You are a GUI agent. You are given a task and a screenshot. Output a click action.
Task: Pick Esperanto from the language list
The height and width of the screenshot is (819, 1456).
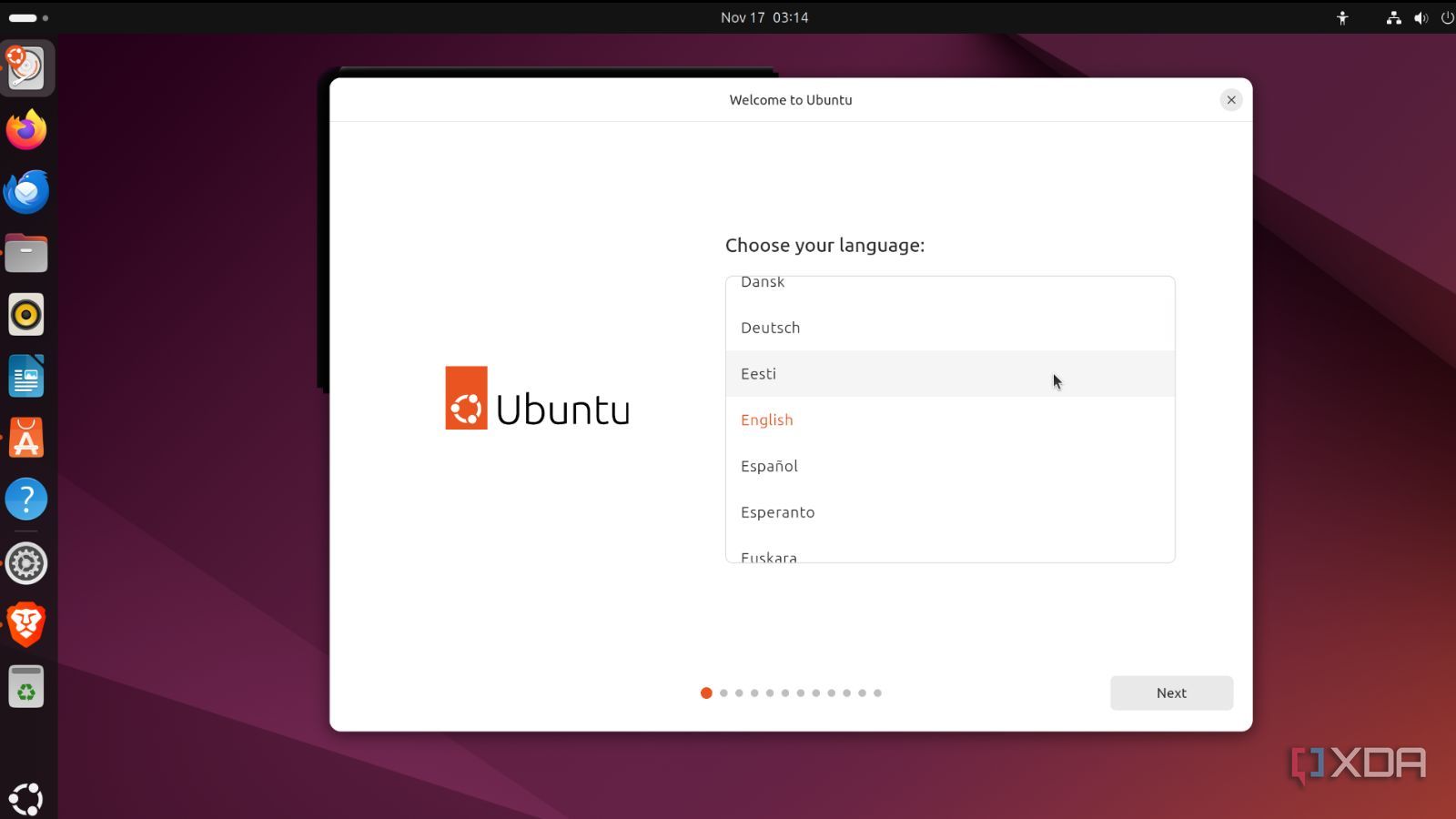[x=950, y=512]
